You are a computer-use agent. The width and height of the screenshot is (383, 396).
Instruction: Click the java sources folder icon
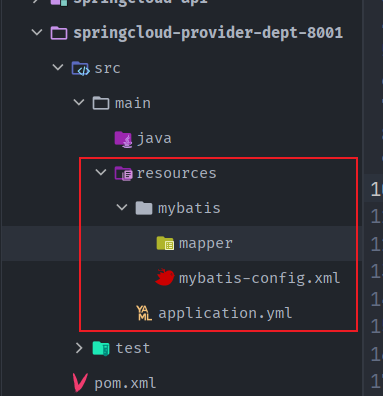123,139
